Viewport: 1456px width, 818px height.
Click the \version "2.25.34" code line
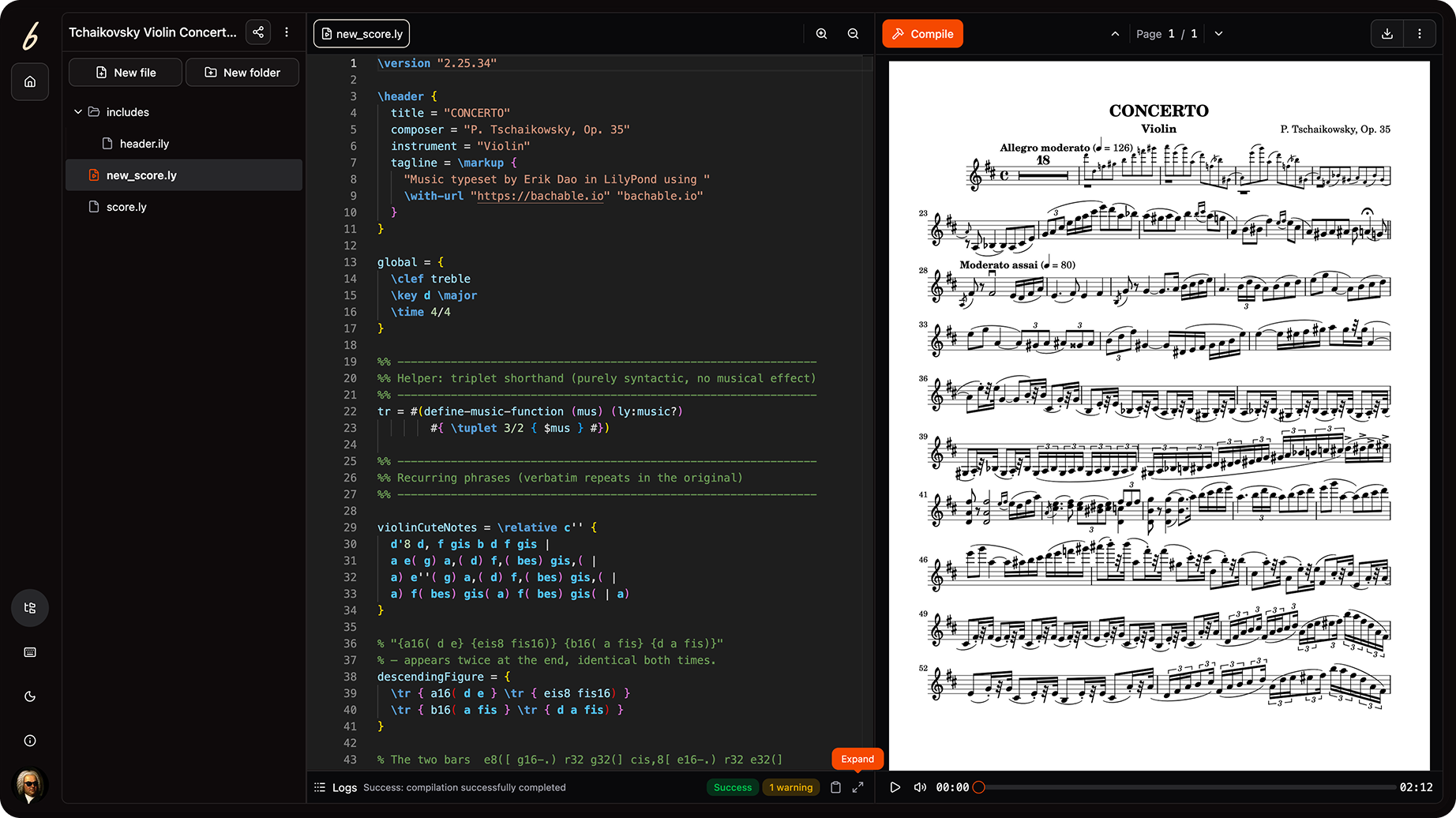click(437, 63)
